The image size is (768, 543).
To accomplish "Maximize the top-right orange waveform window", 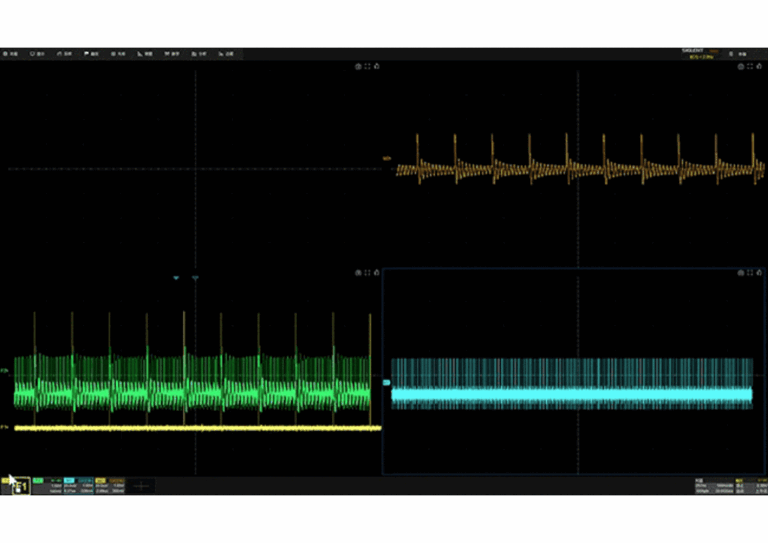I will coord(751,67).
